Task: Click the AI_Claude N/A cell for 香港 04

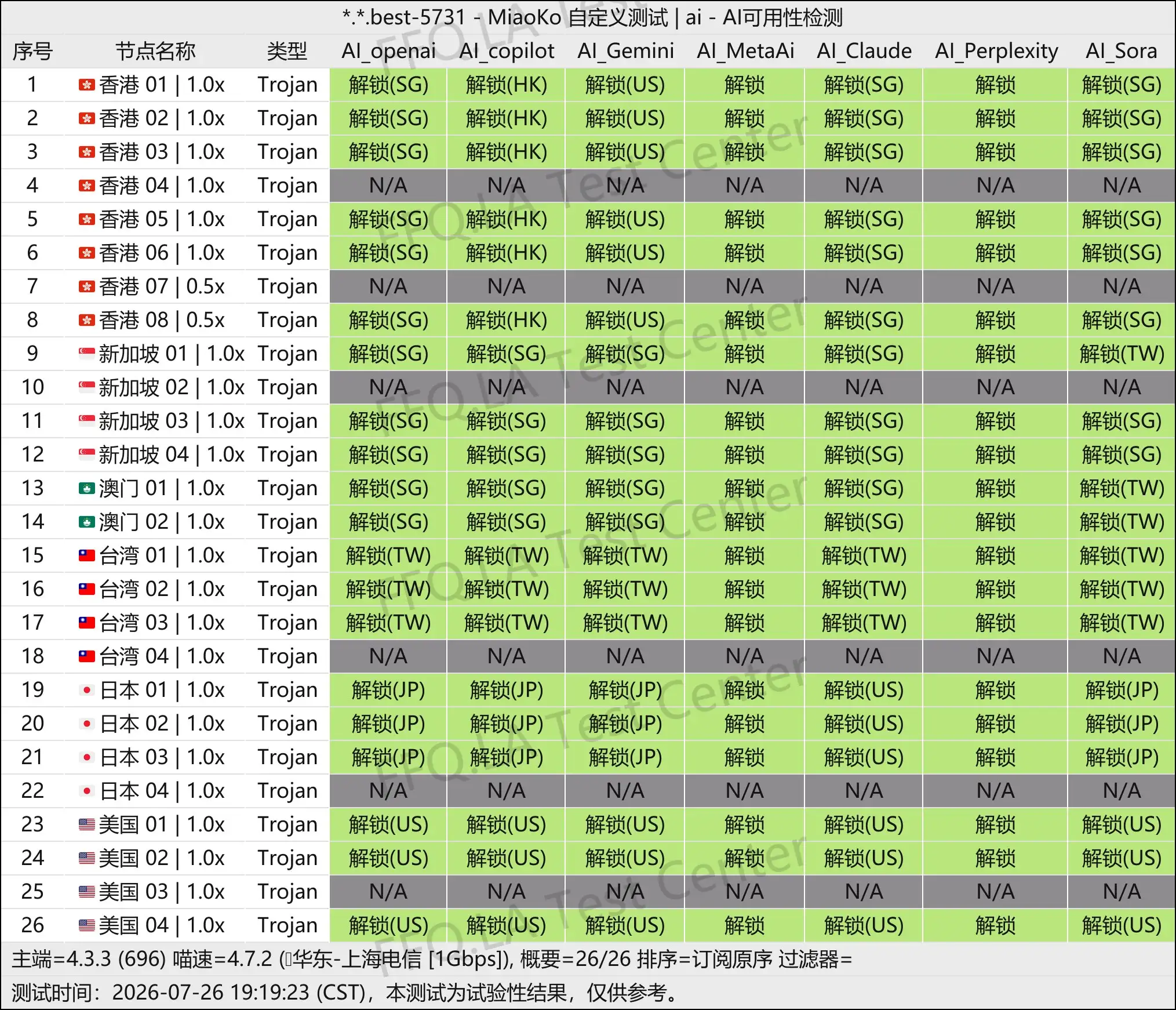Action: 864,186
